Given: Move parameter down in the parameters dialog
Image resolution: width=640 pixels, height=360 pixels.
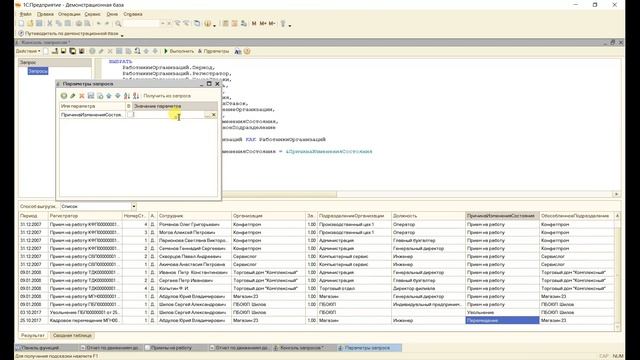Looking at the screenshot, I should tap(118, 96).
